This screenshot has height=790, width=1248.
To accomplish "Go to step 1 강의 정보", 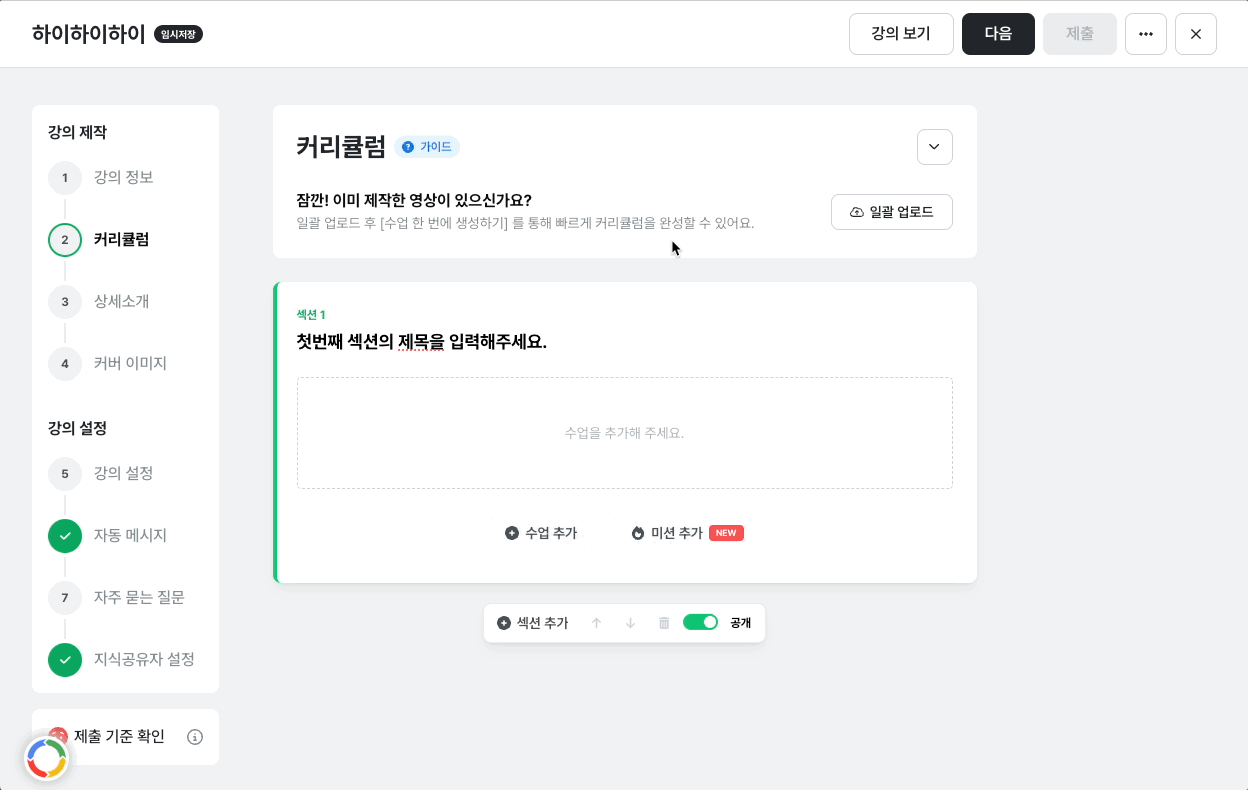I will tap(100, 178).
